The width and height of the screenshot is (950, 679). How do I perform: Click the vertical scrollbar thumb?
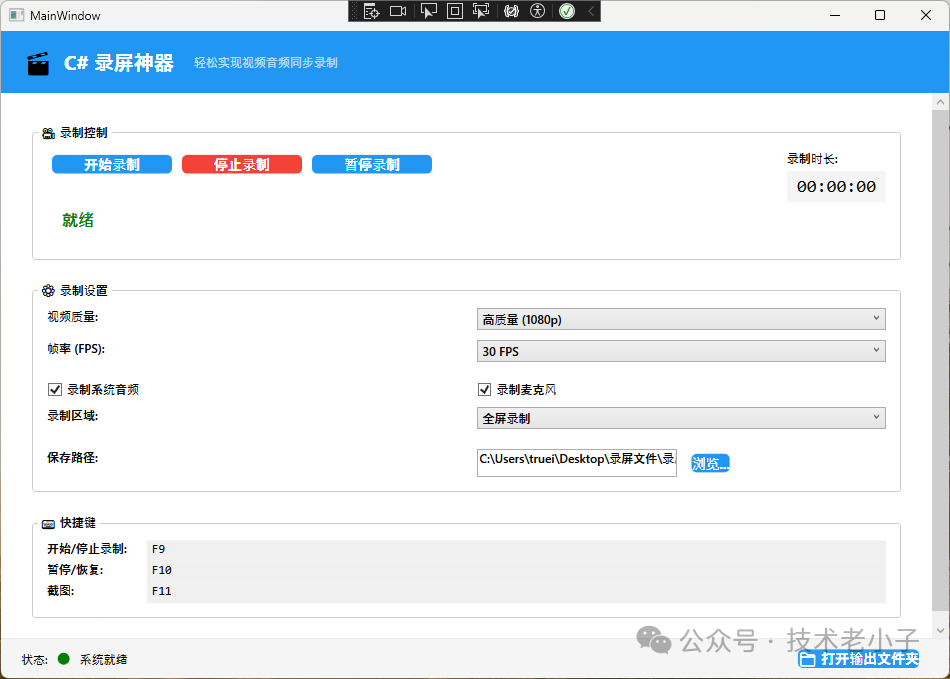940,360
